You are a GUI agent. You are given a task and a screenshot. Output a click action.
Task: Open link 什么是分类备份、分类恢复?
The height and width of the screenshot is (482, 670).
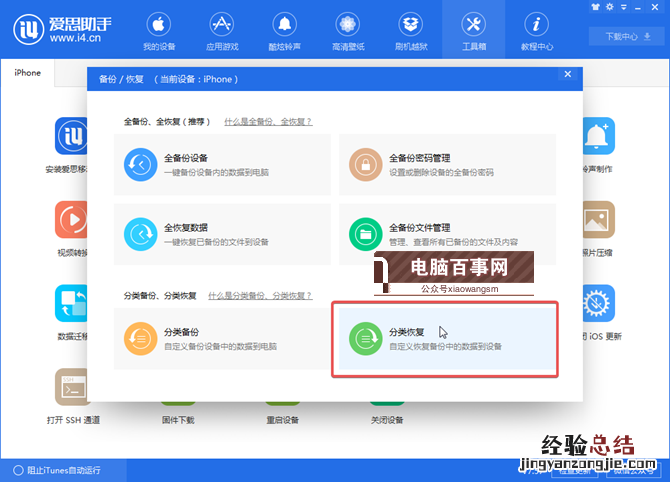(260, 296)
